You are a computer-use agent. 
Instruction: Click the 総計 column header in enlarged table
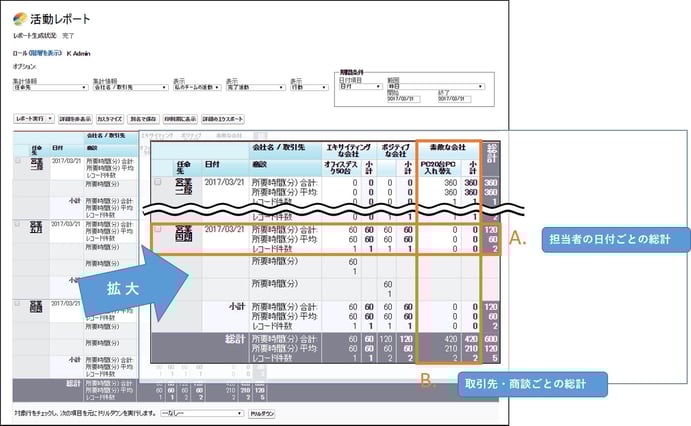491,154
